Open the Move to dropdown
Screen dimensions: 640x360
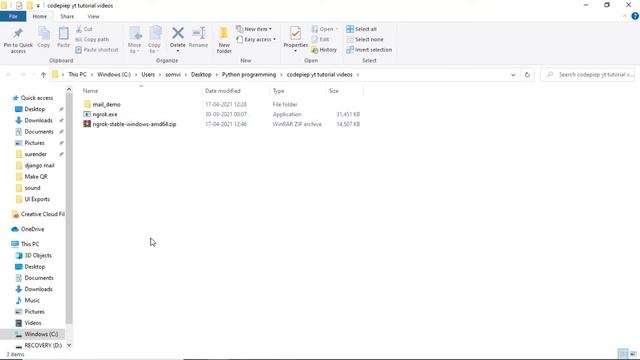(x=134, y=40)
